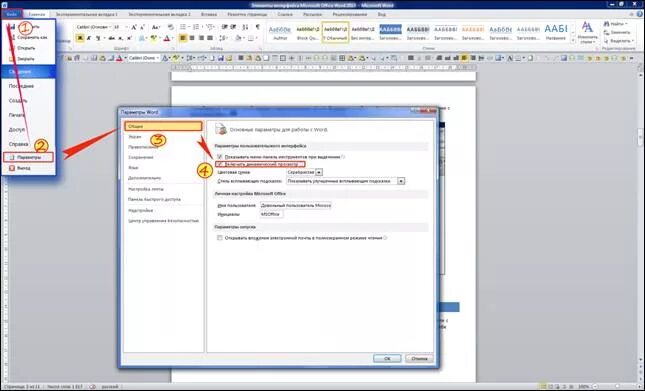
Task: Click the Decrease Indent icon
Action: point(224,27)
